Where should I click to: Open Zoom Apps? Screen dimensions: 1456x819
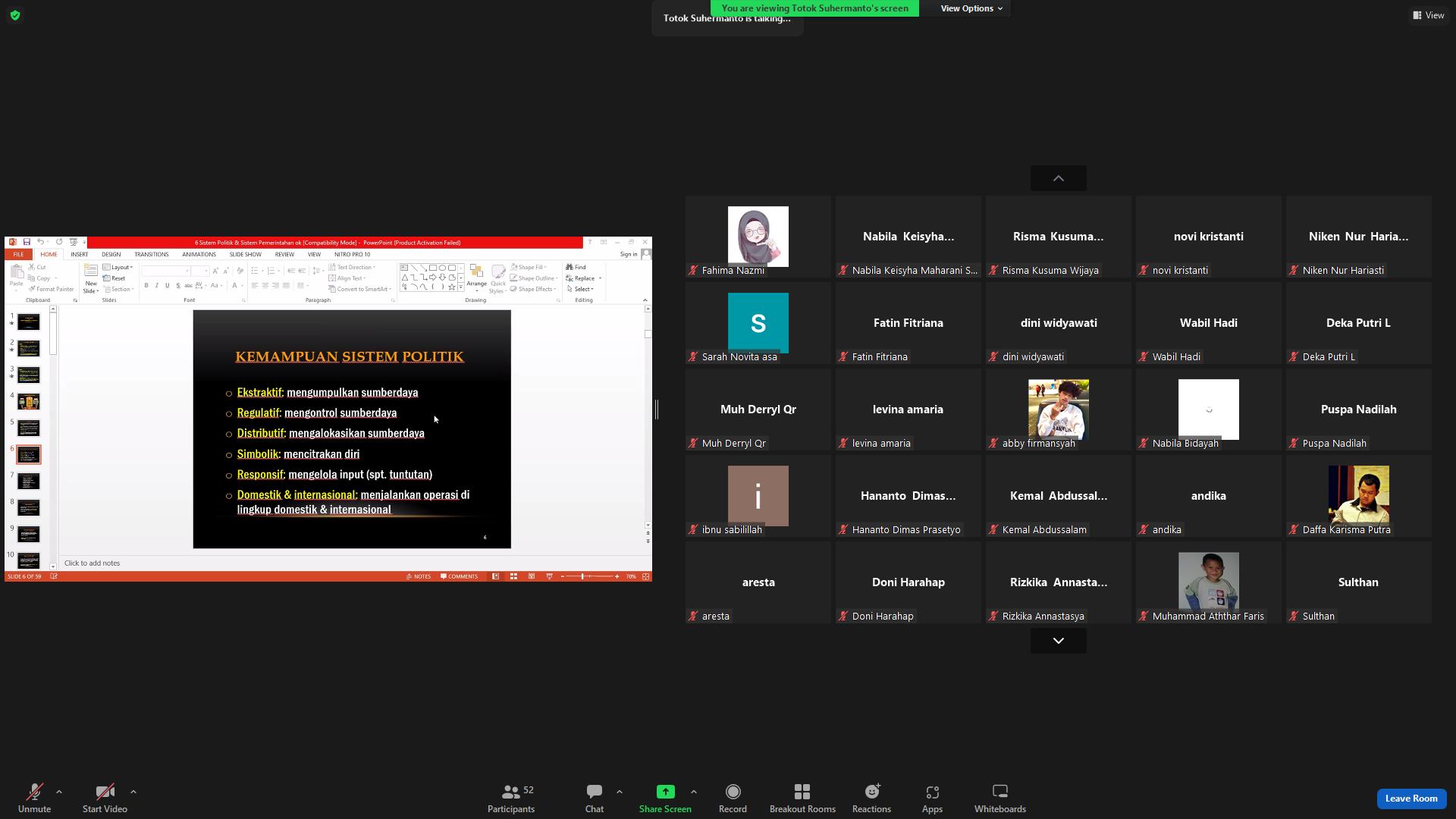pos(932,798)
